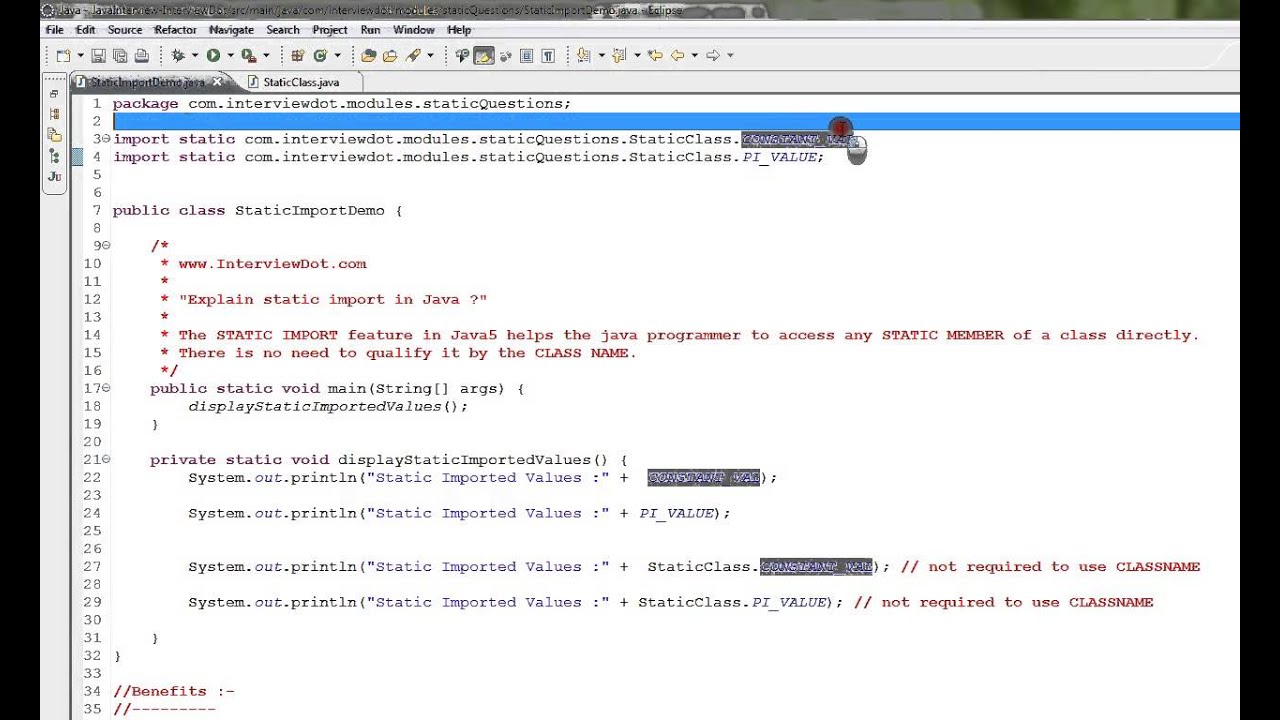Viewport: 1280px width, 720px height.
Task: Open the File menu
Action: click(x=55, y=30)
